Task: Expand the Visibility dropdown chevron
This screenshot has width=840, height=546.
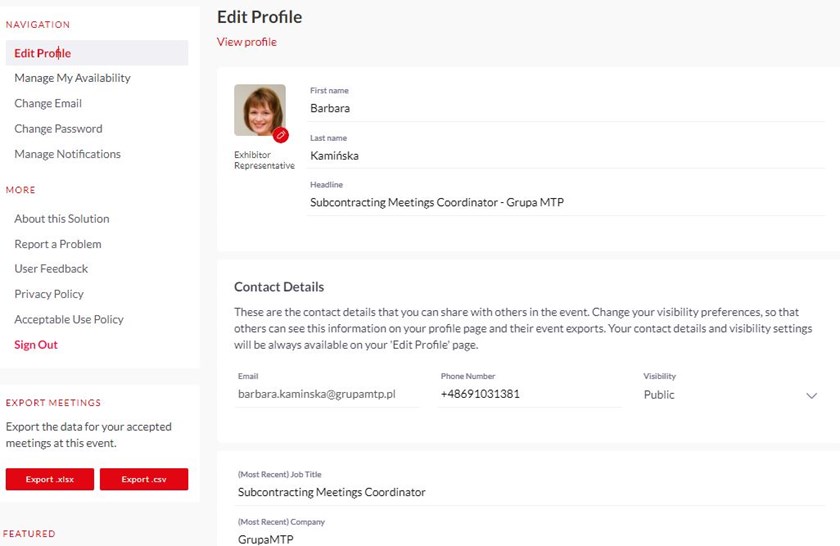Action: (811, 395)
